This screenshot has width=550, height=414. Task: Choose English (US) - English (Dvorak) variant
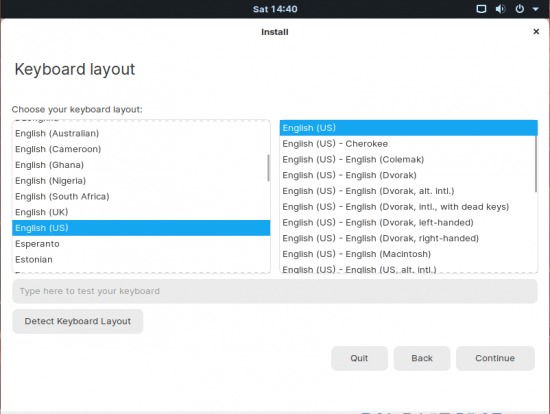click(409, 175)
